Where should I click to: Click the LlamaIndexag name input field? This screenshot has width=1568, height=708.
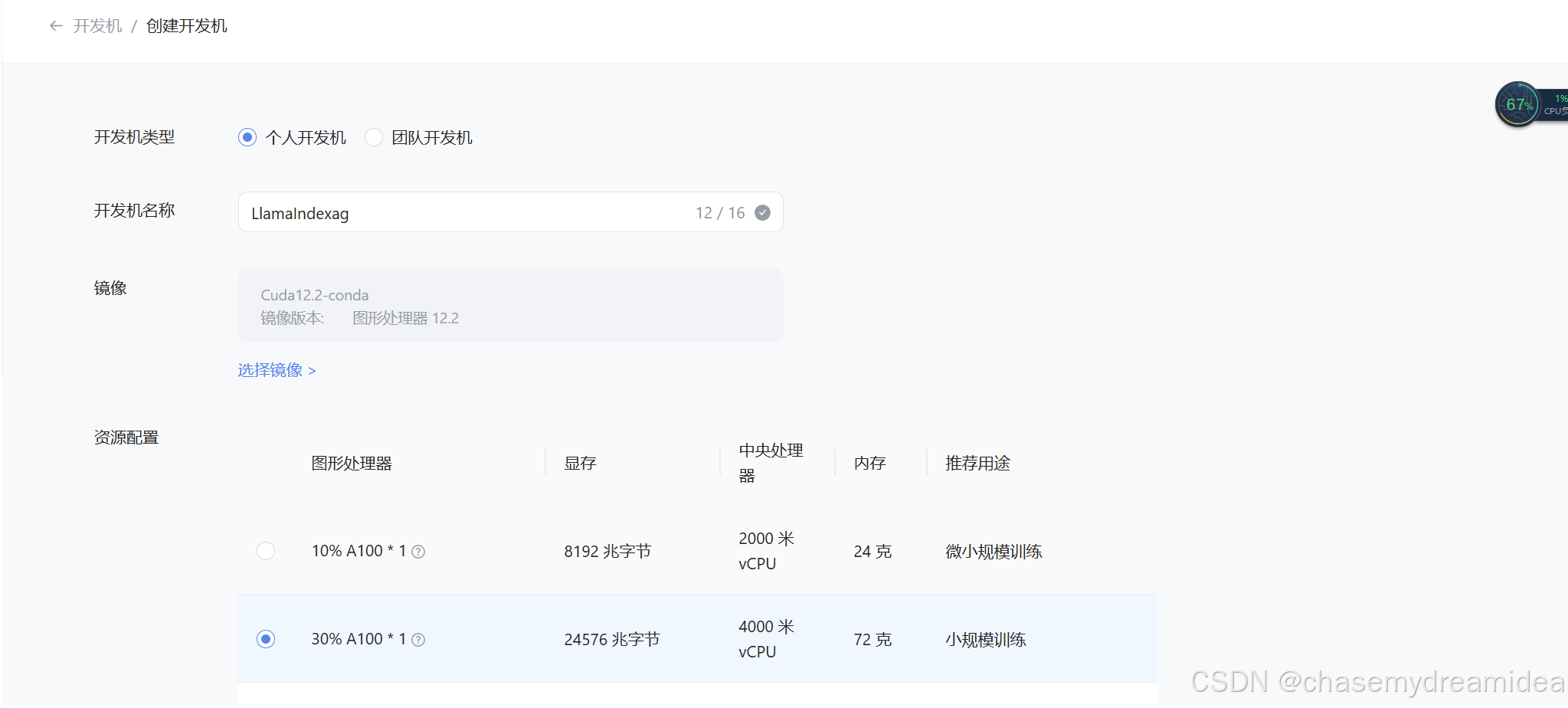(460, 212)
